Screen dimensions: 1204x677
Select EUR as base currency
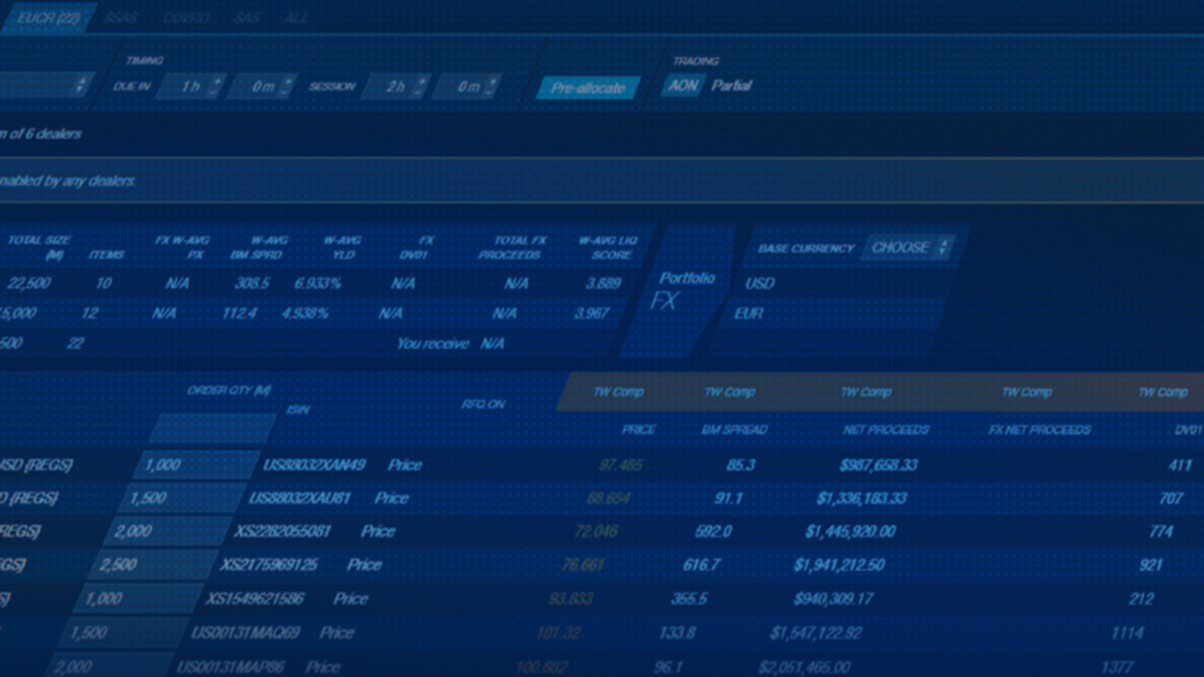[751, 313]
